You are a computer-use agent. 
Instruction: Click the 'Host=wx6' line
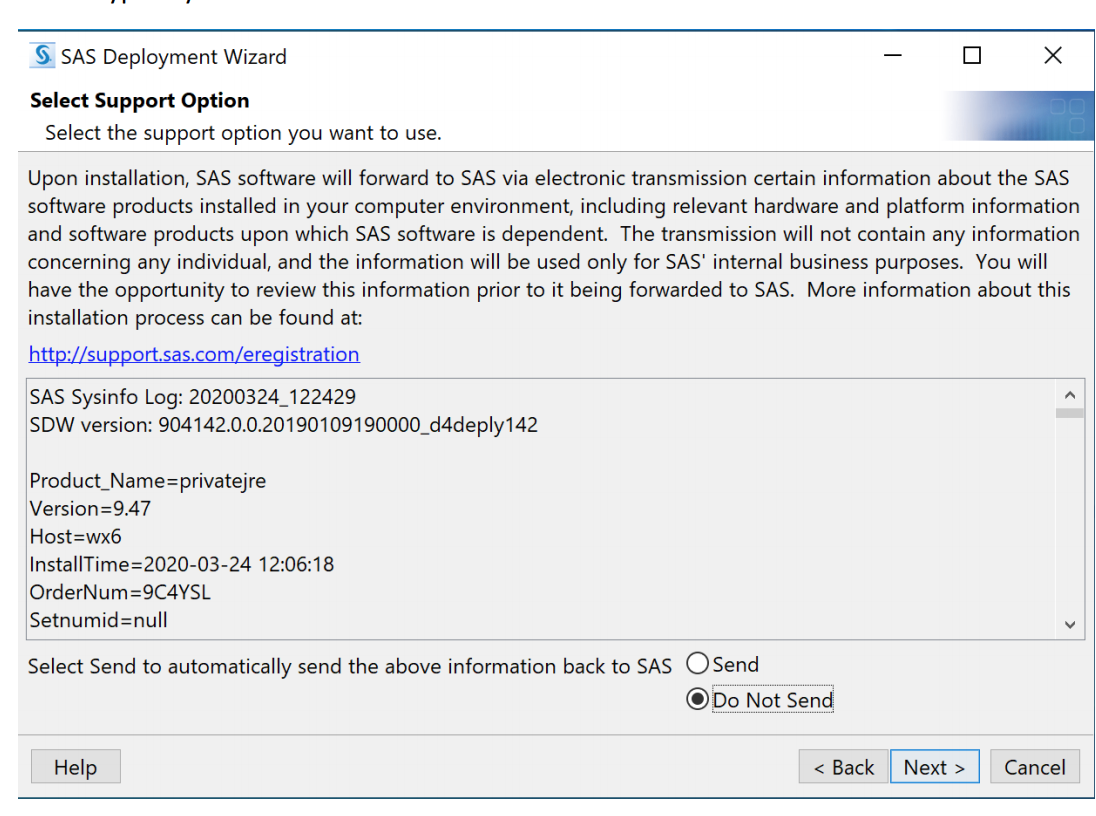pyautogui.click(x=75, y=536)
